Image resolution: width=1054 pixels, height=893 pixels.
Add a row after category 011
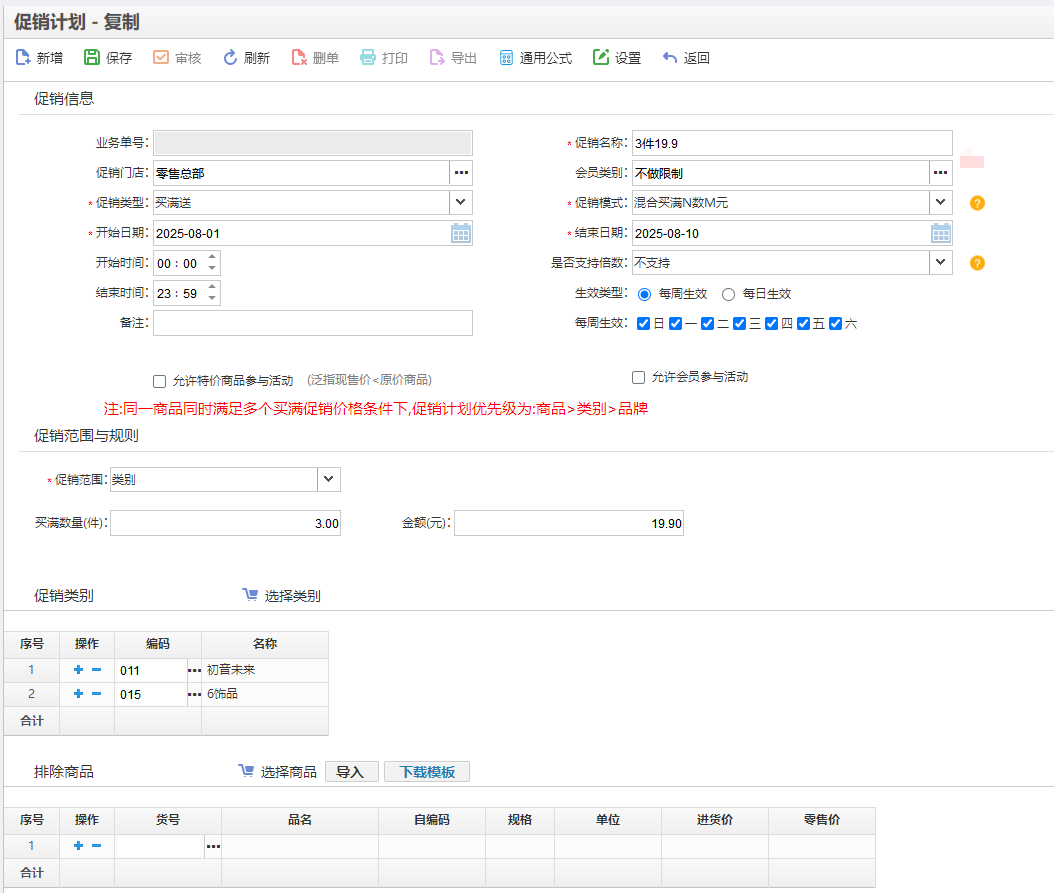(x=79, y=670)
